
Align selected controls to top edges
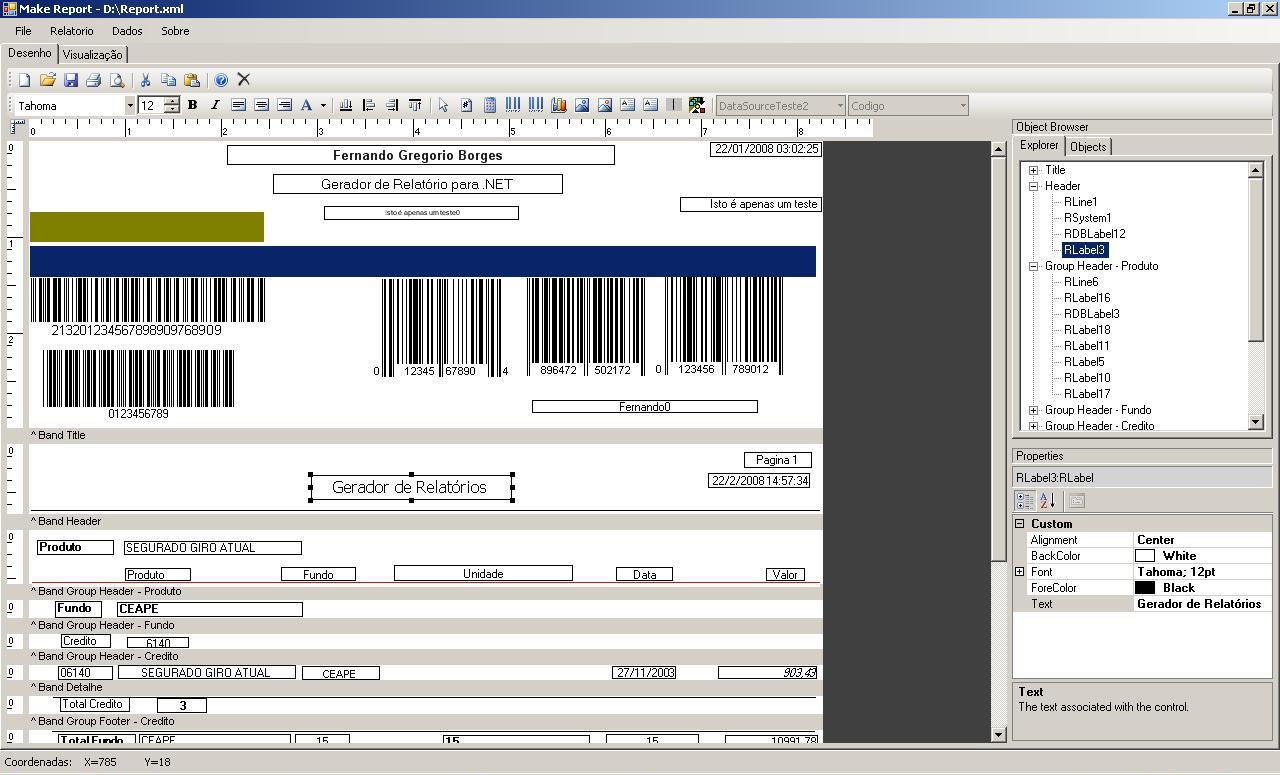tap(415, 105)
